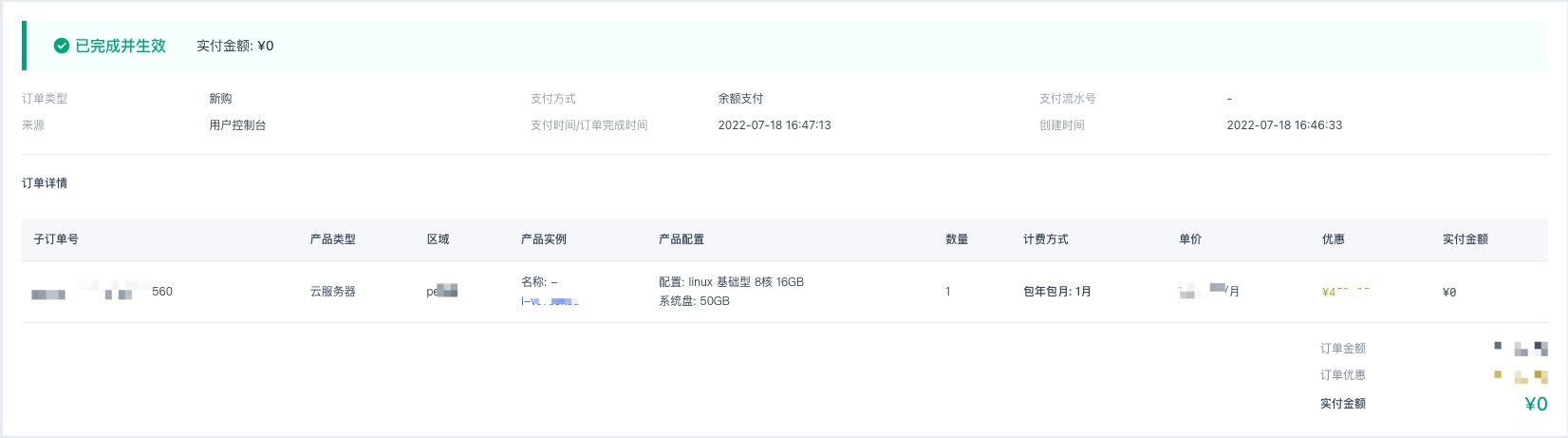Click the 订单详情 section heading

point(45,183)
